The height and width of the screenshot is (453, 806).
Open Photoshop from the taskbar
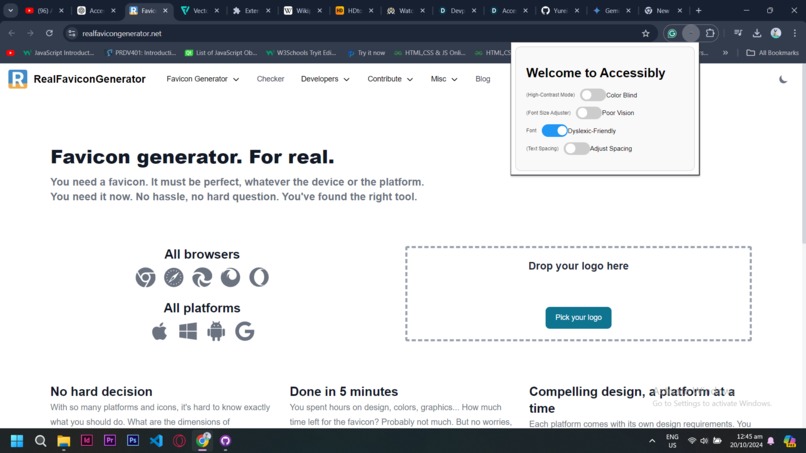133,441
